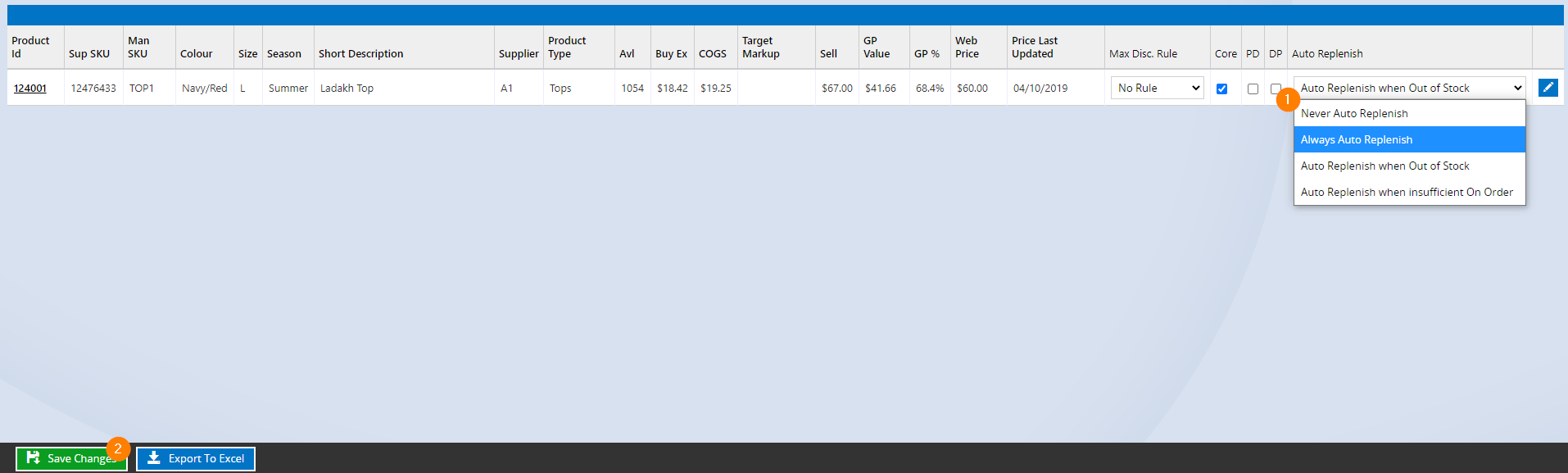Click the Navy/Red colour cell

pos(205,88)
